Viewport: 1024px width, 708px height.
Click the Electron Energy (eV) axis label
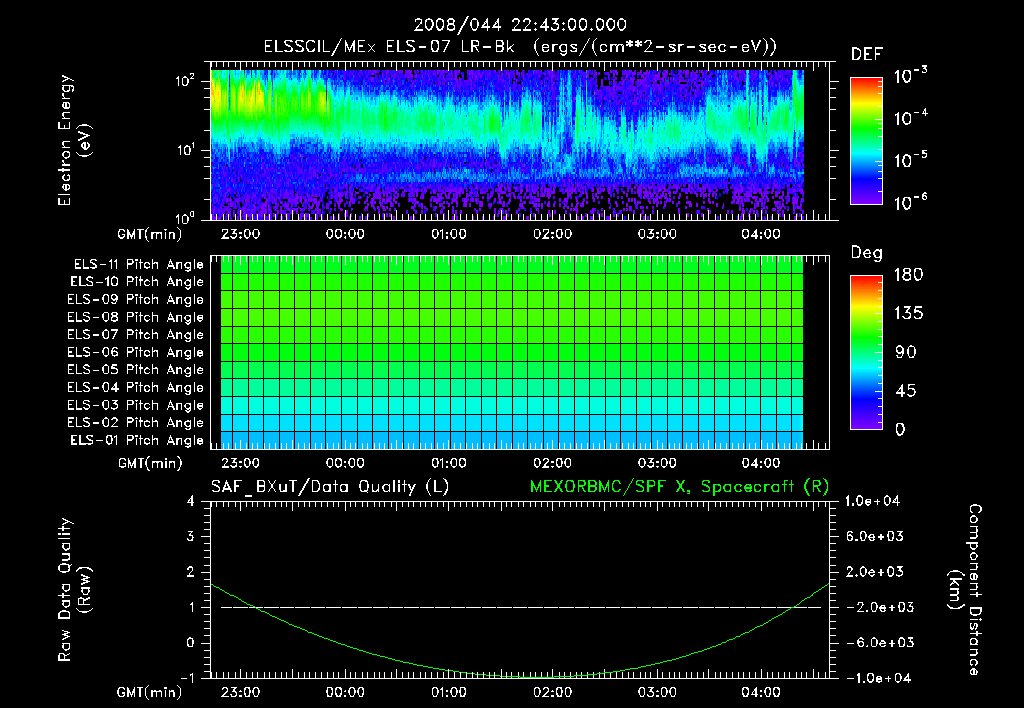[73, 140]
